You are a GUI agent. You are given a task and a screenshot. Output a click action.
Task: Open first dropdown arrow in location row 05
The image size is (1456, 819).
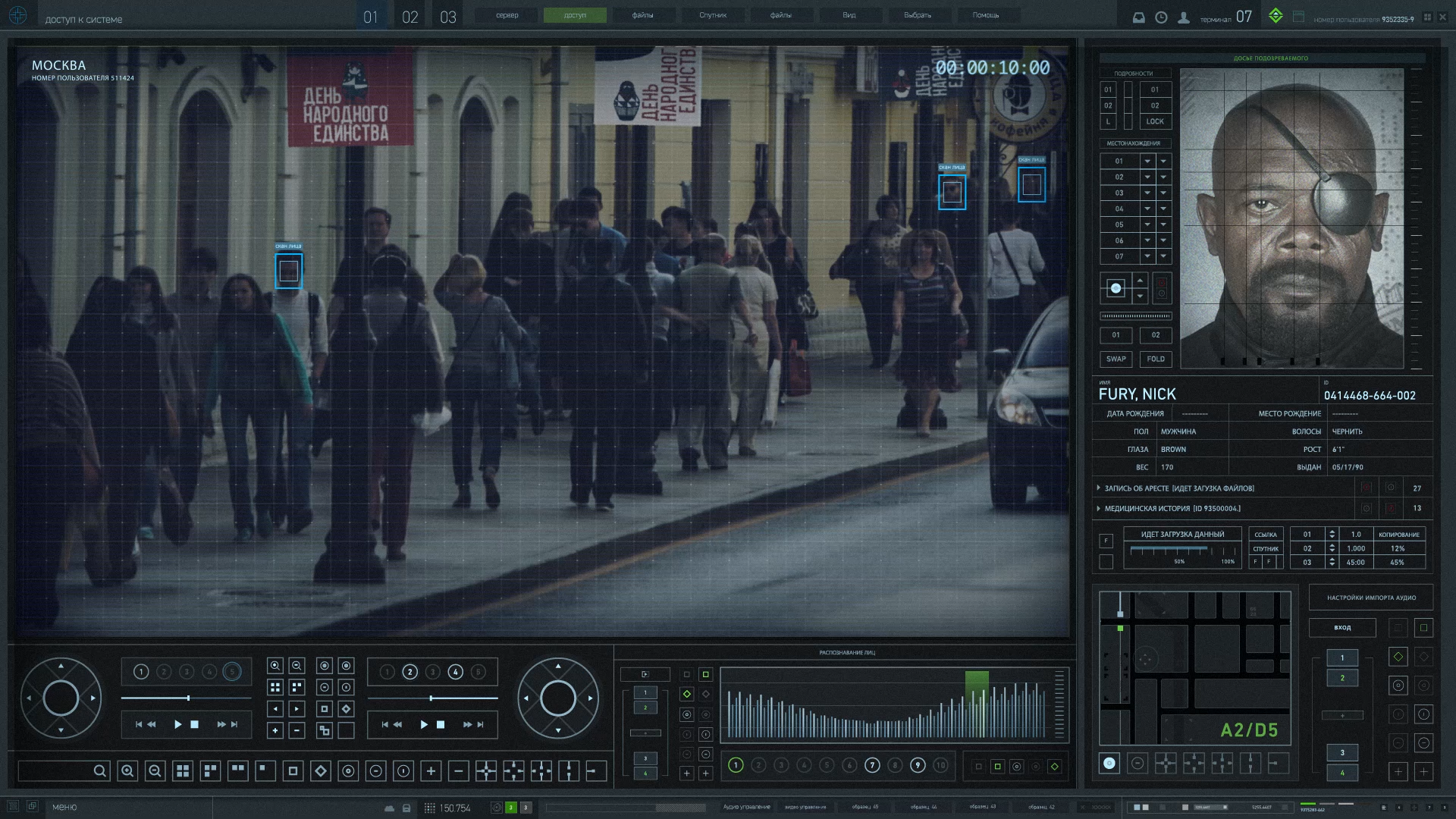tap(1147, 224)
